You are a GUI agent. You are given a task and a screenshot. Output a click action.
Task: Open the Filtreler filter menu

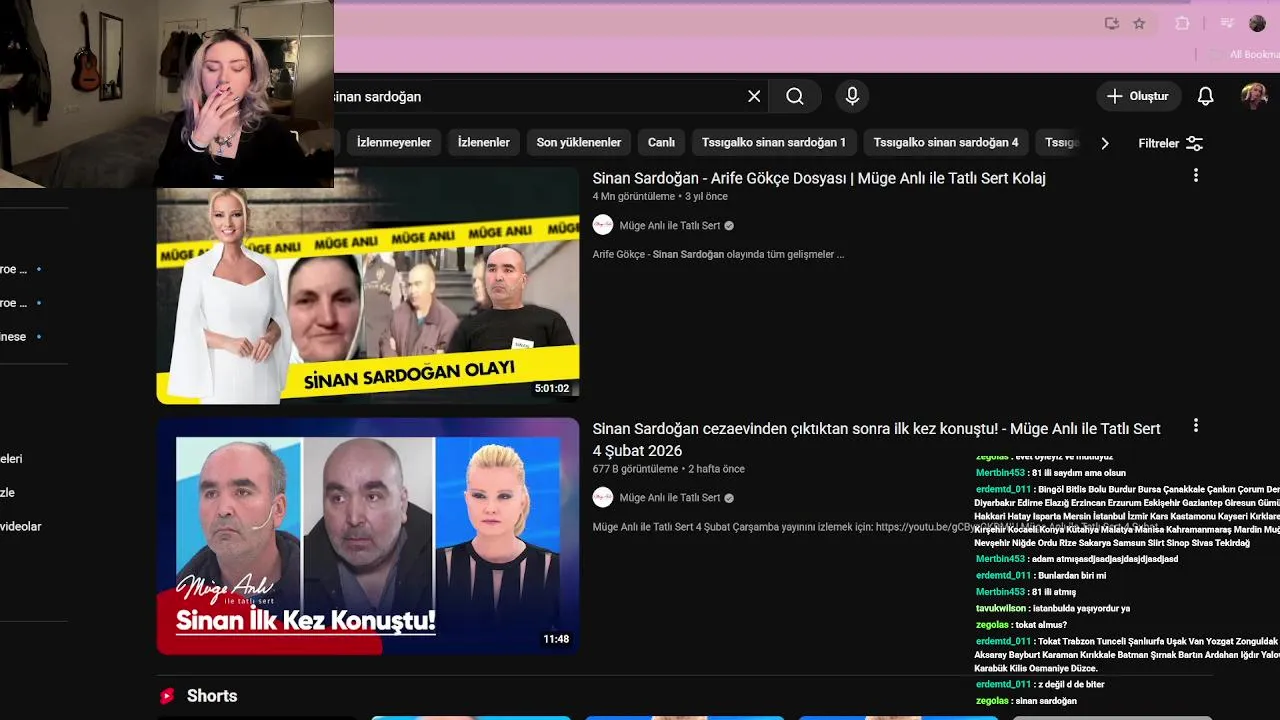pyautogui.click(x=1170, y=143)
